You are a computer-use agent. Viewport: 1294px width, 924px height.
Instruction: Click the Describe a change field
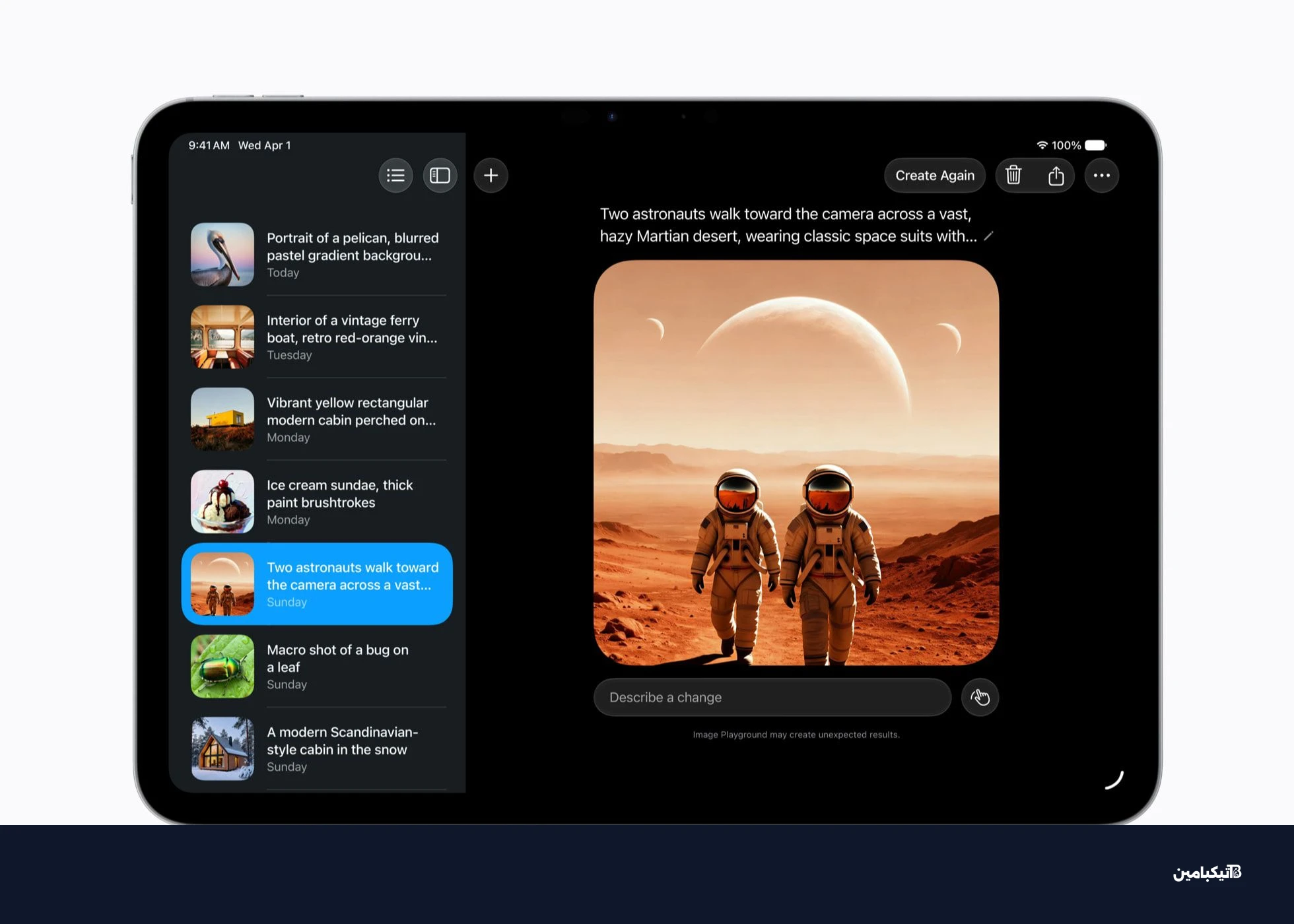tap(772, 697)
